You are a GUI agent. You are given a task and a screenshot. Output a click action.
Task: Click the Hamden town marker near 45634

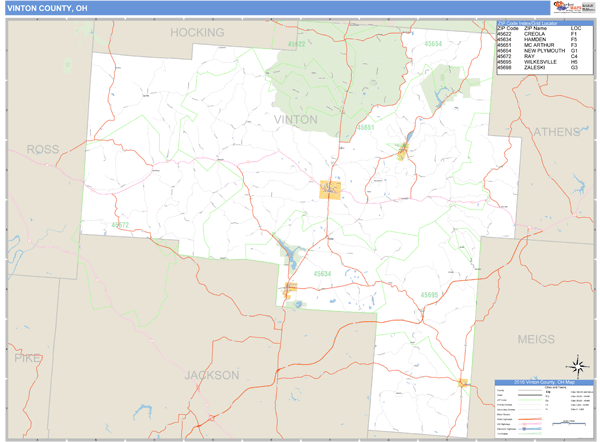coord(290,290)
